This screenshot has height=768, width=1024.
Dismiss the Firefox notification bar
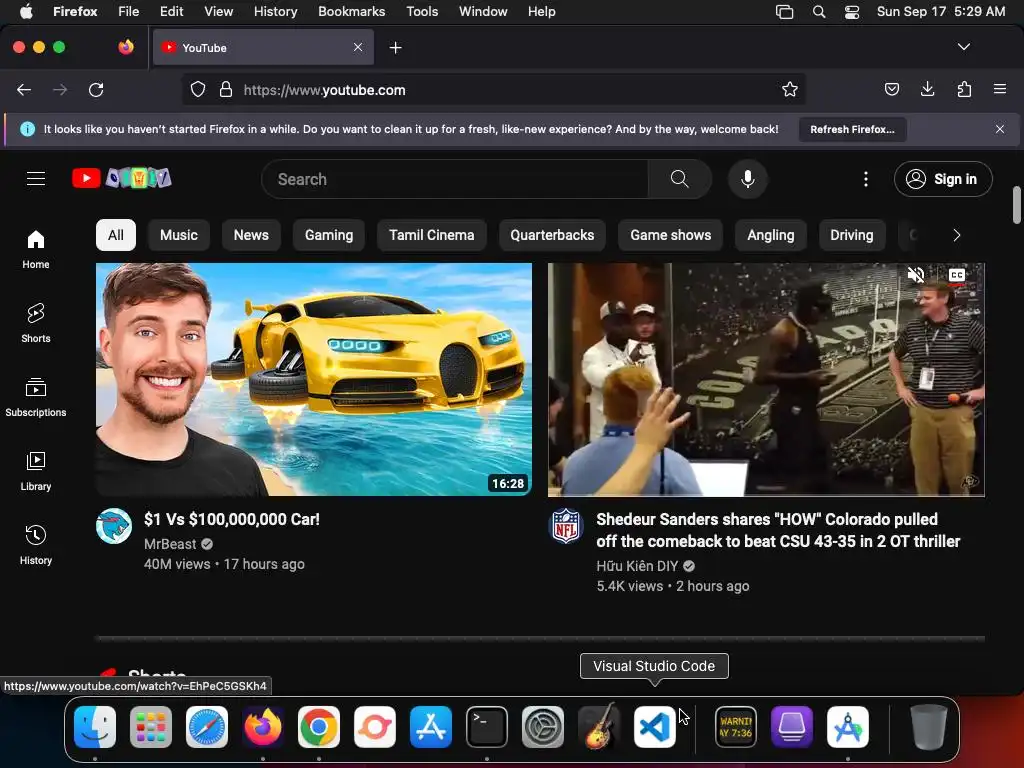(x=1000, y=129)
